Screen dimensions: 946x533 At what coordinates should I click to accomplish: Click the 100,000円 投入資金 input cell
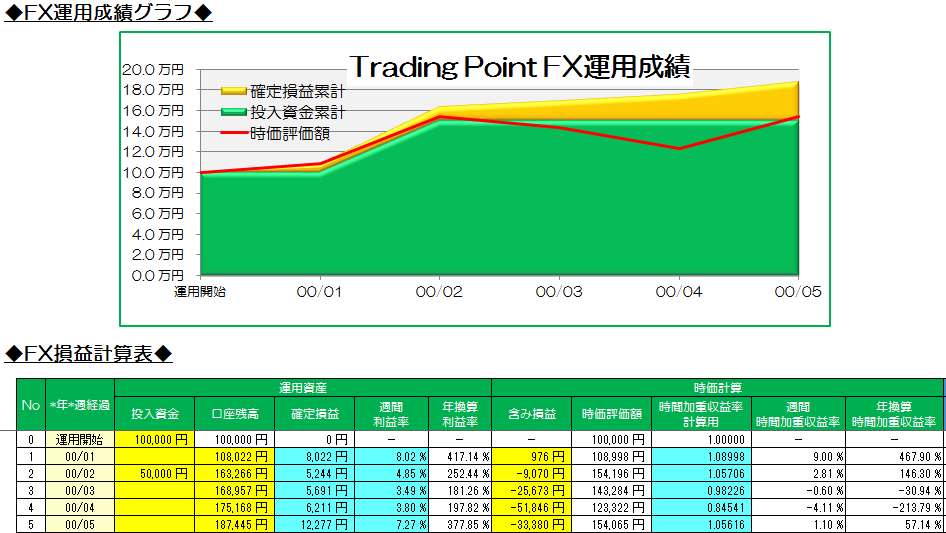point(154,439)
